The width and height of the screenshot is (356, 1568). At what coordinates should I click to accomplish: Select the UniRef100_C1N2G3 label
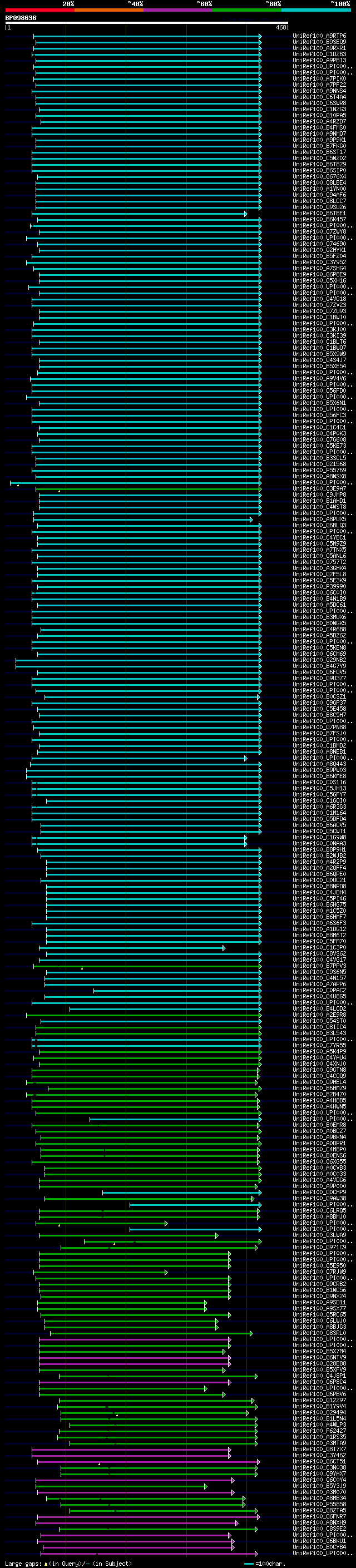tap(319, 110)
